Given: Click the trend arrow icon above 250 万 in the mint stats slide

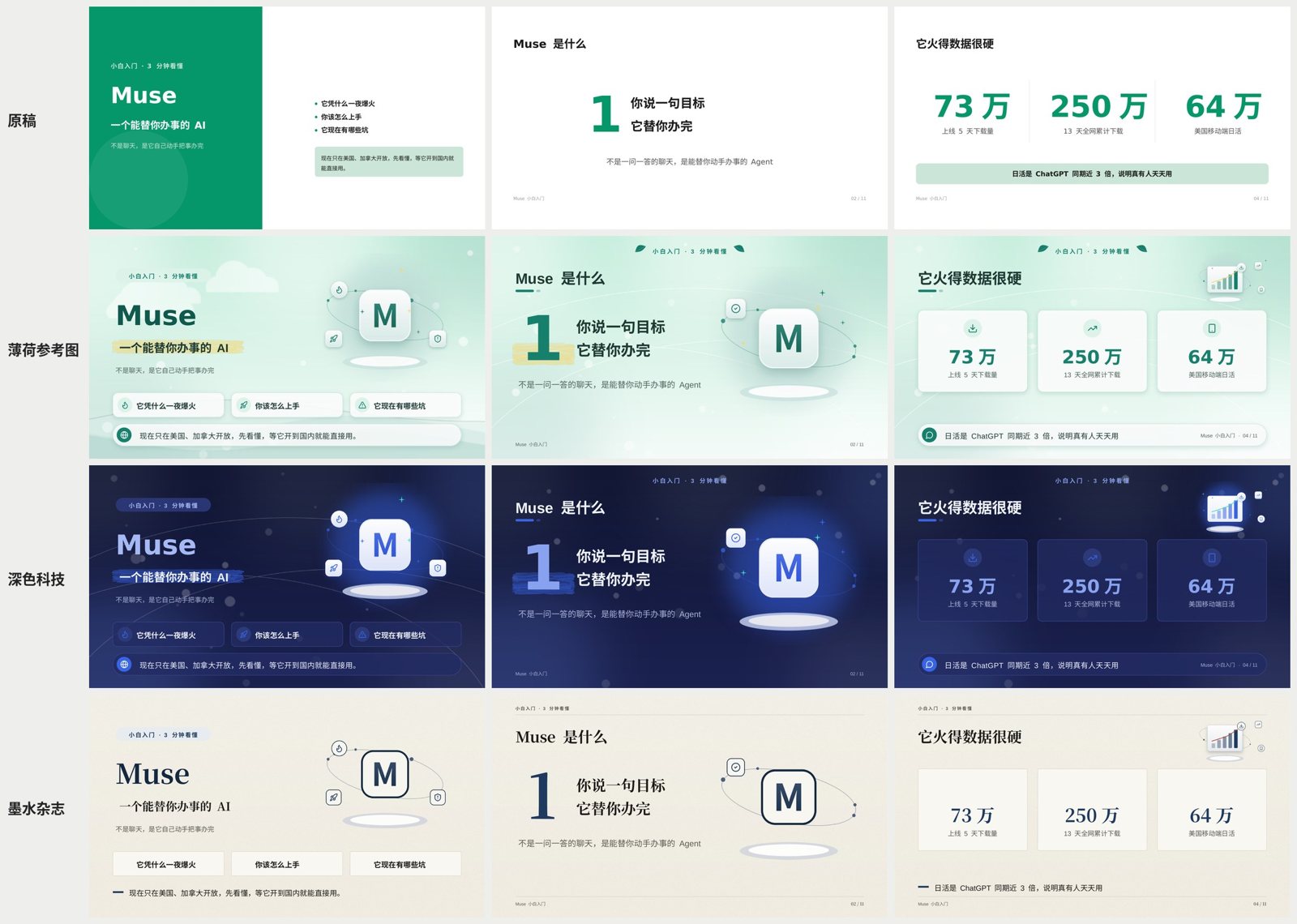Looking at the screenshot, I should point(1092,328).
